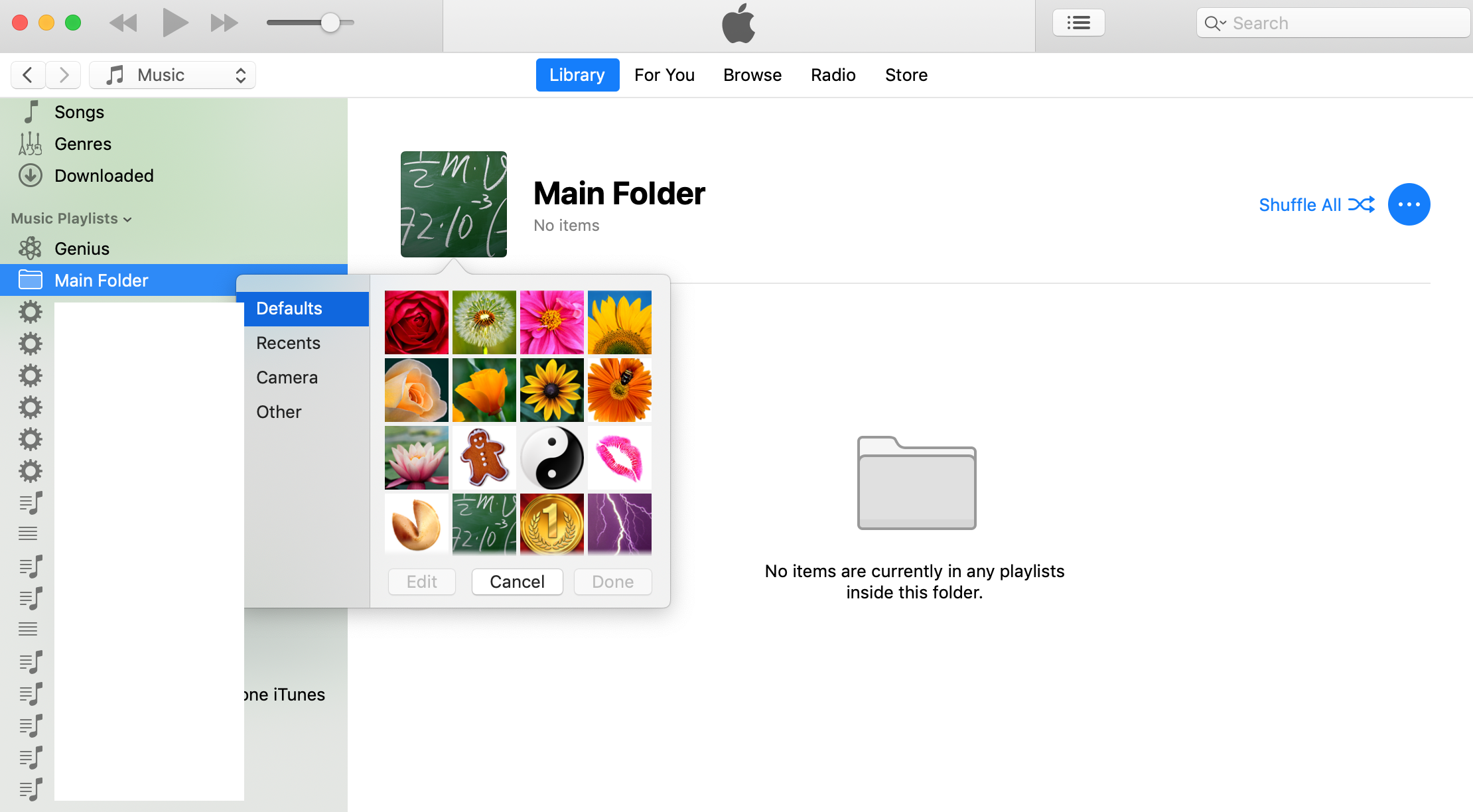Select Camera source in picker
1473x812 pixels.
[x=287, y=377]
